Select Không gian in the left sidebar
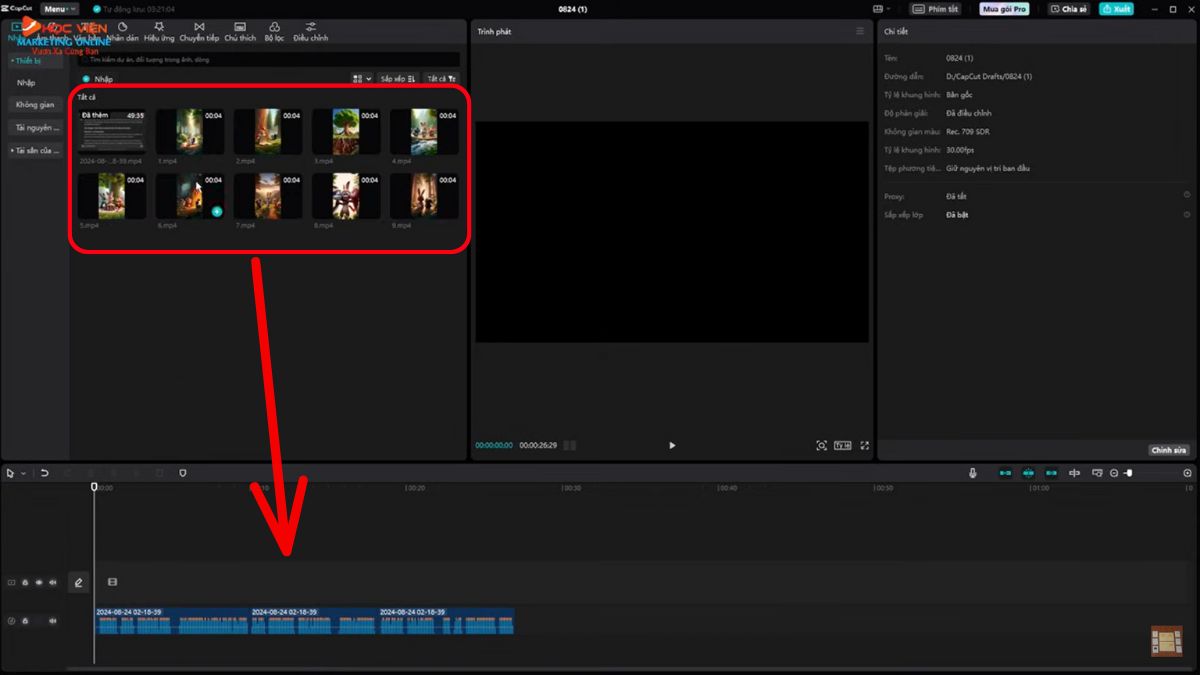Image resolution: width=1200 pixels, height=675 pixels. (x=35, y=104)
